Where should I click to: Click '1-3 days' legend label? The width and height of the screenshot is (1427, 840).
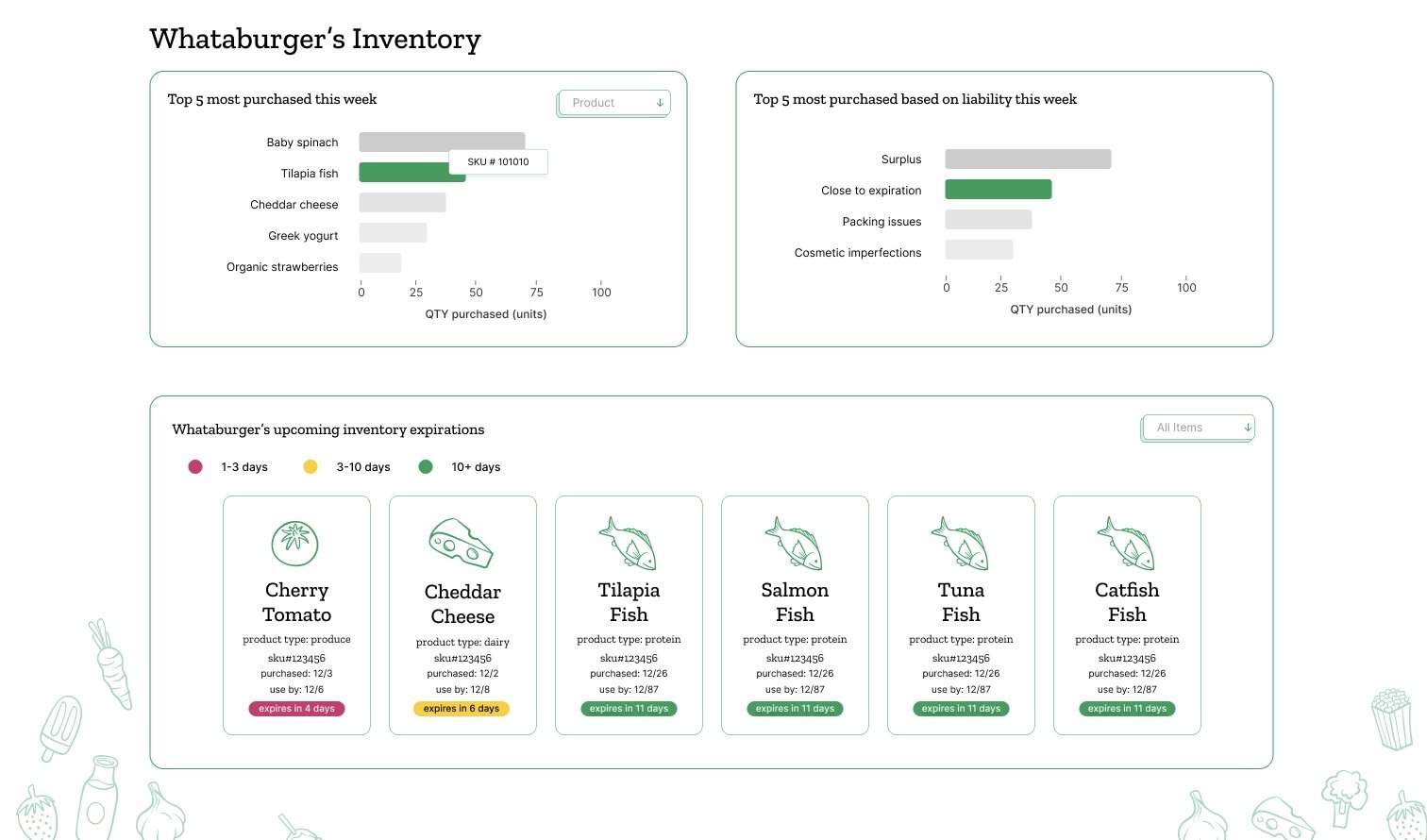(244, 467)
